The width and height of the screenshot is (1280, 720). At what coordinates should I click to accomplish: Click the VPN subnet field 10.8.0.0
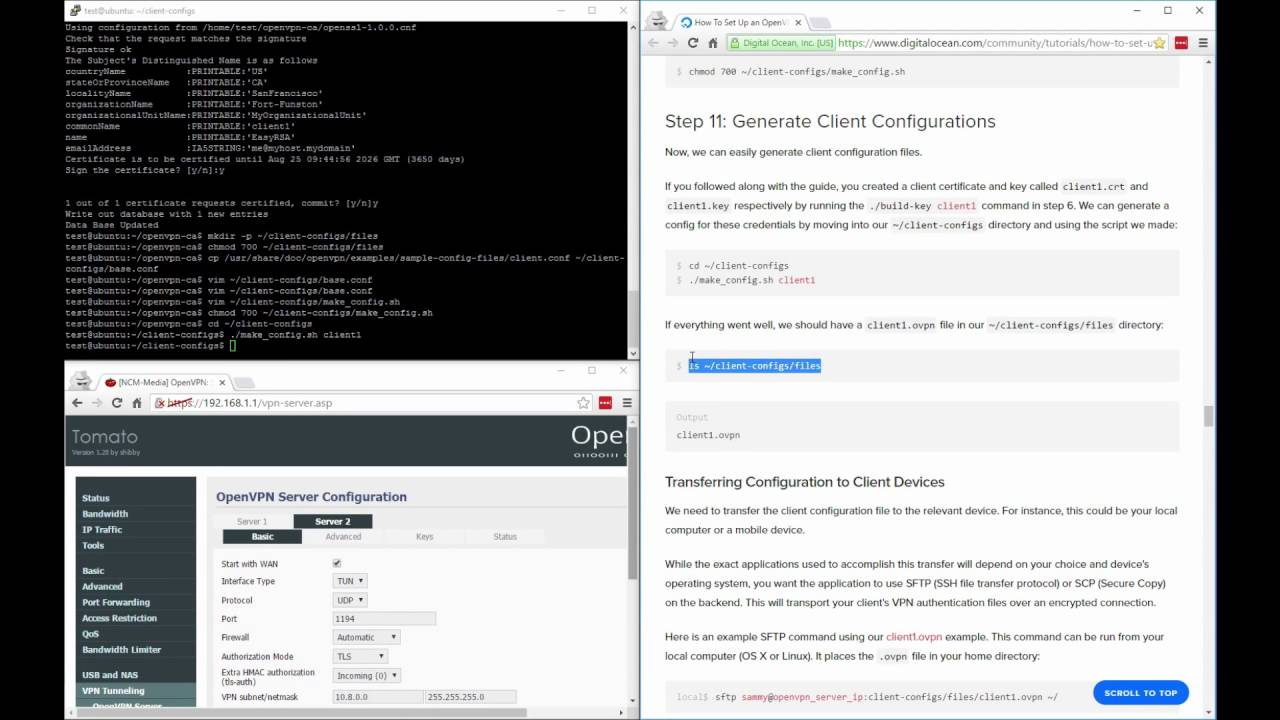tap(378, 696)
